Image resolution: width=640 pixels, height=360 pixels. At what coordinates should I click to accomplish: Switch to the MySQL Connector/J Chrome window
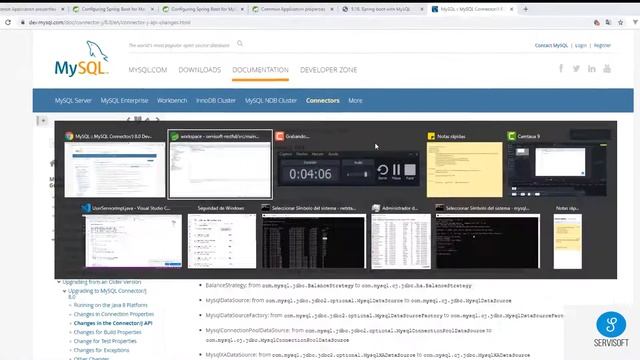pos(115,170)
